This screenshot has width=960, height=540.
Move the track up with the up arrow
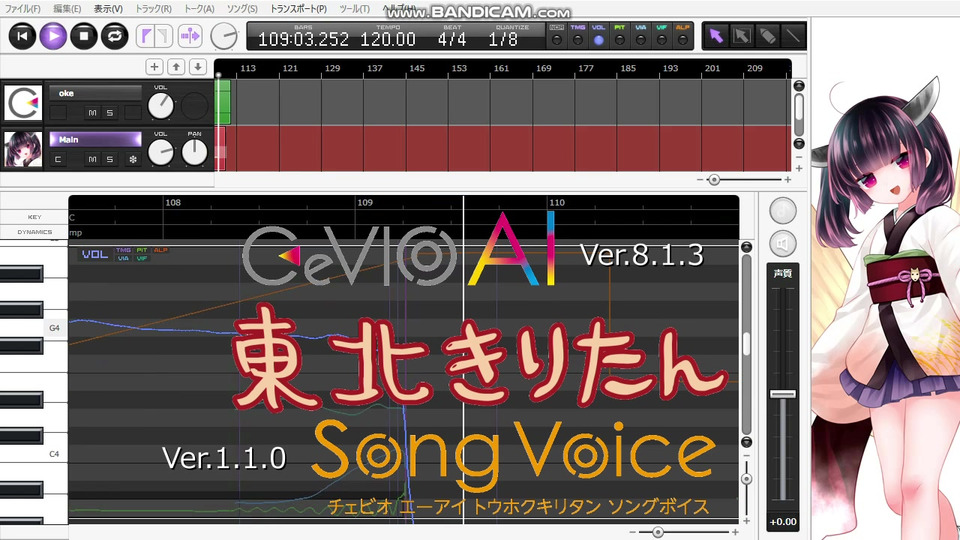176,67
